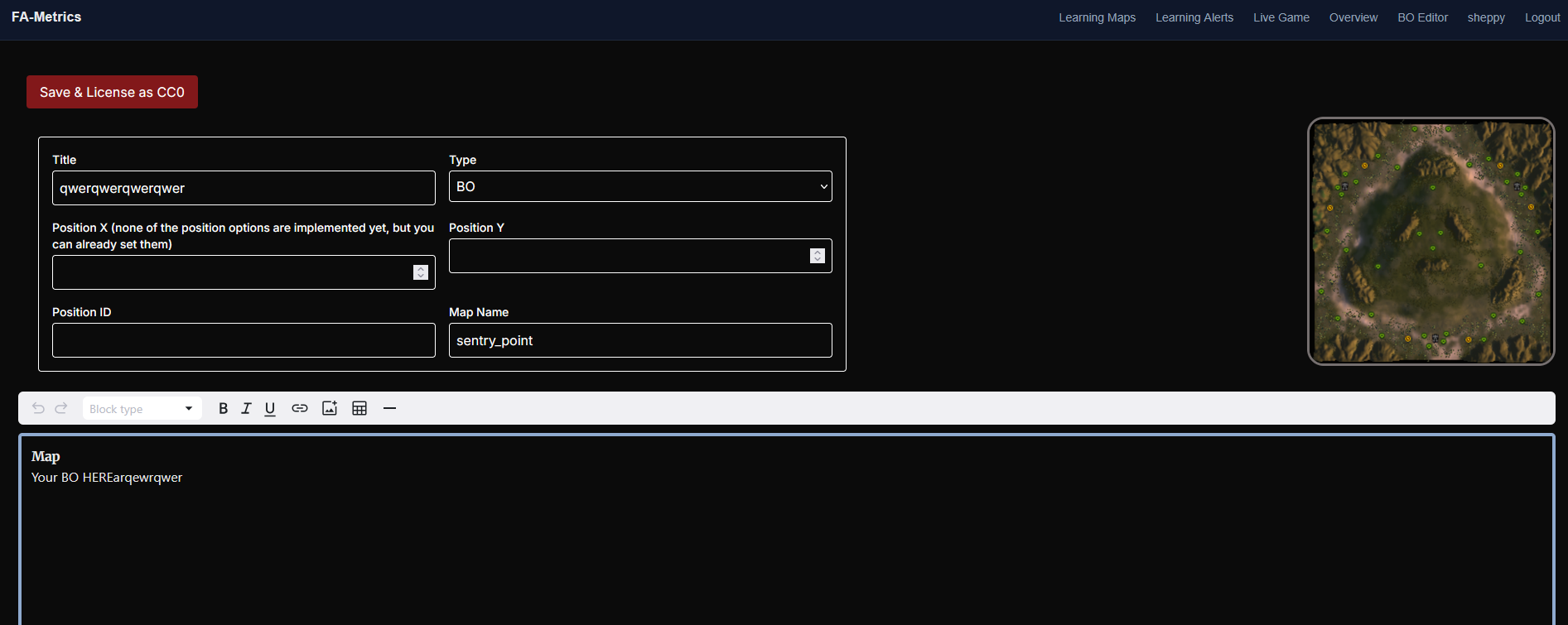Toggle underline formatting
This screenshot has height=625, width=1568.
click(x=270, y=408)
